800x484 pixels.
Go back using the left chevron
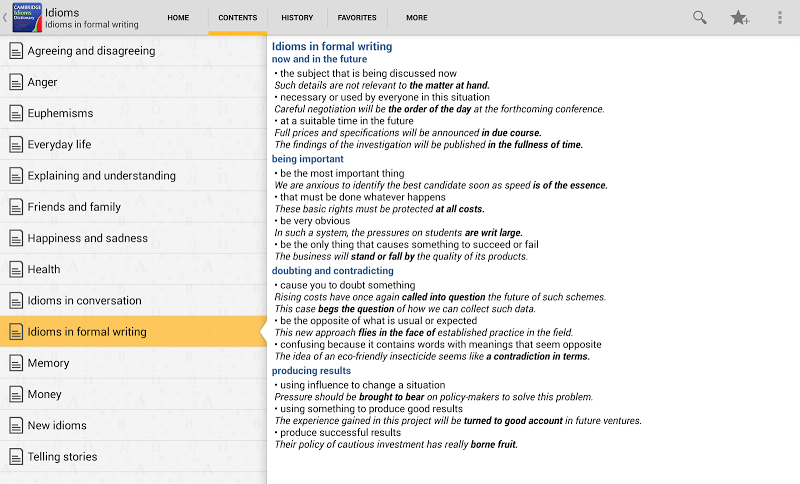click(x=5, y=17)
